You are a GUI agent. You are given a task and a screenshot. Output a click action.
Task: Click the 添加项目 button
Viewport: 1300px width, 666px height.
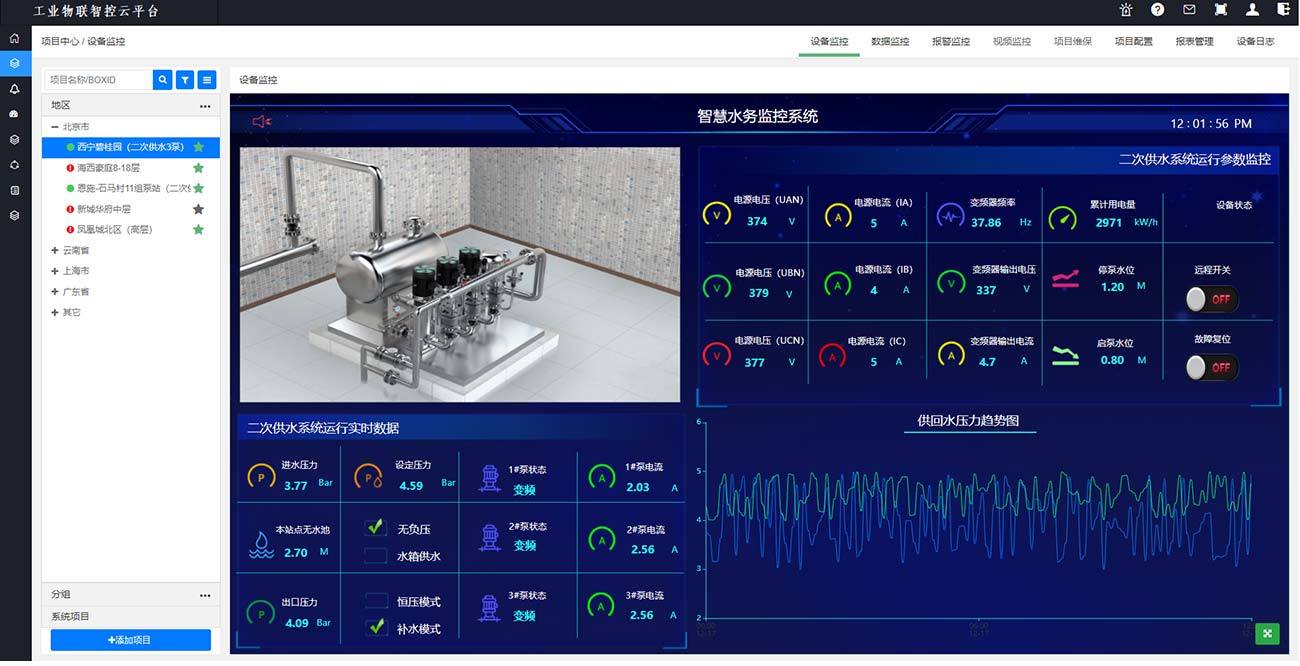click(131, 640)
